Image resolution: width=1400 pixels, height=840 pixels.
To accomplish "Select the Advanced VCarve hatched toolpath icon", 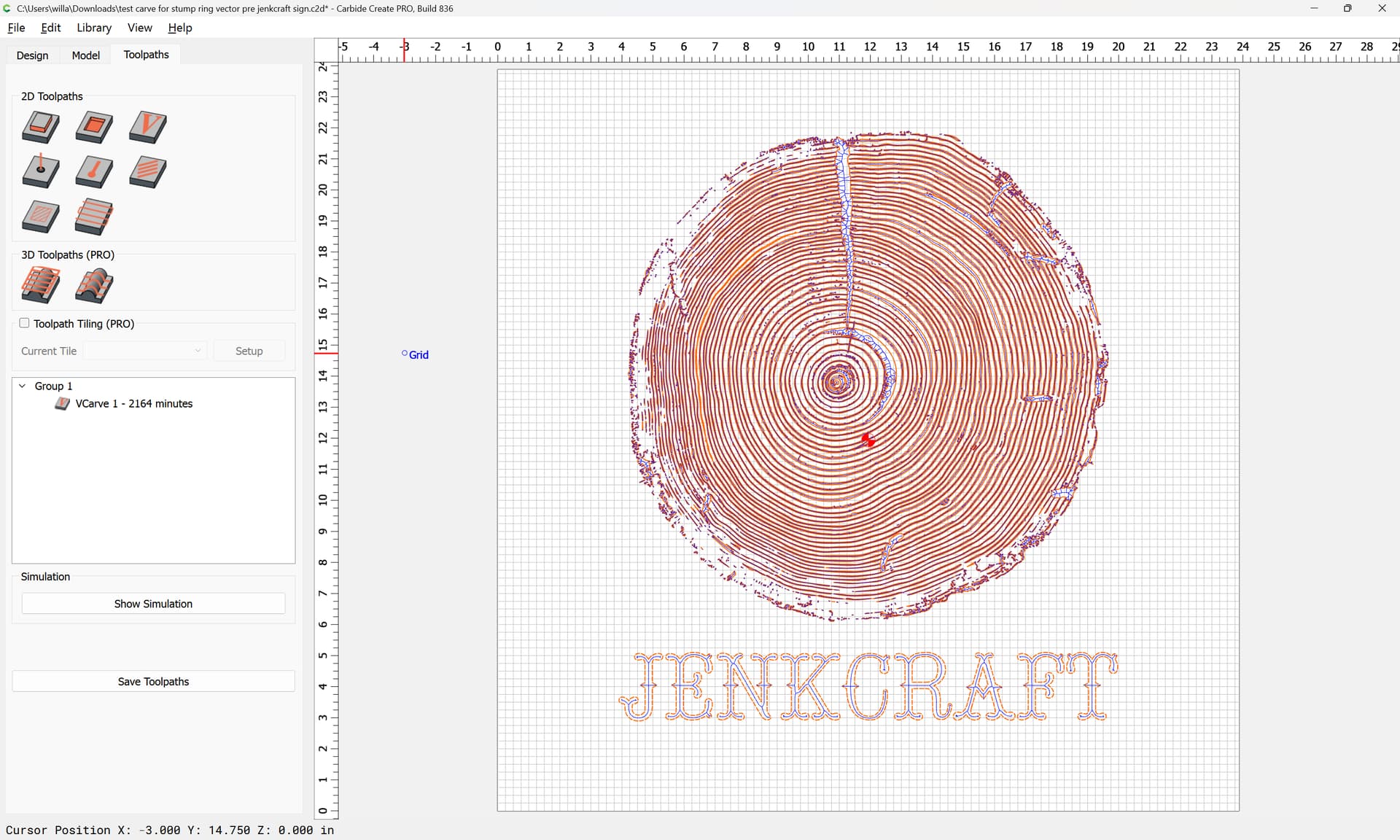I will 41,217.
